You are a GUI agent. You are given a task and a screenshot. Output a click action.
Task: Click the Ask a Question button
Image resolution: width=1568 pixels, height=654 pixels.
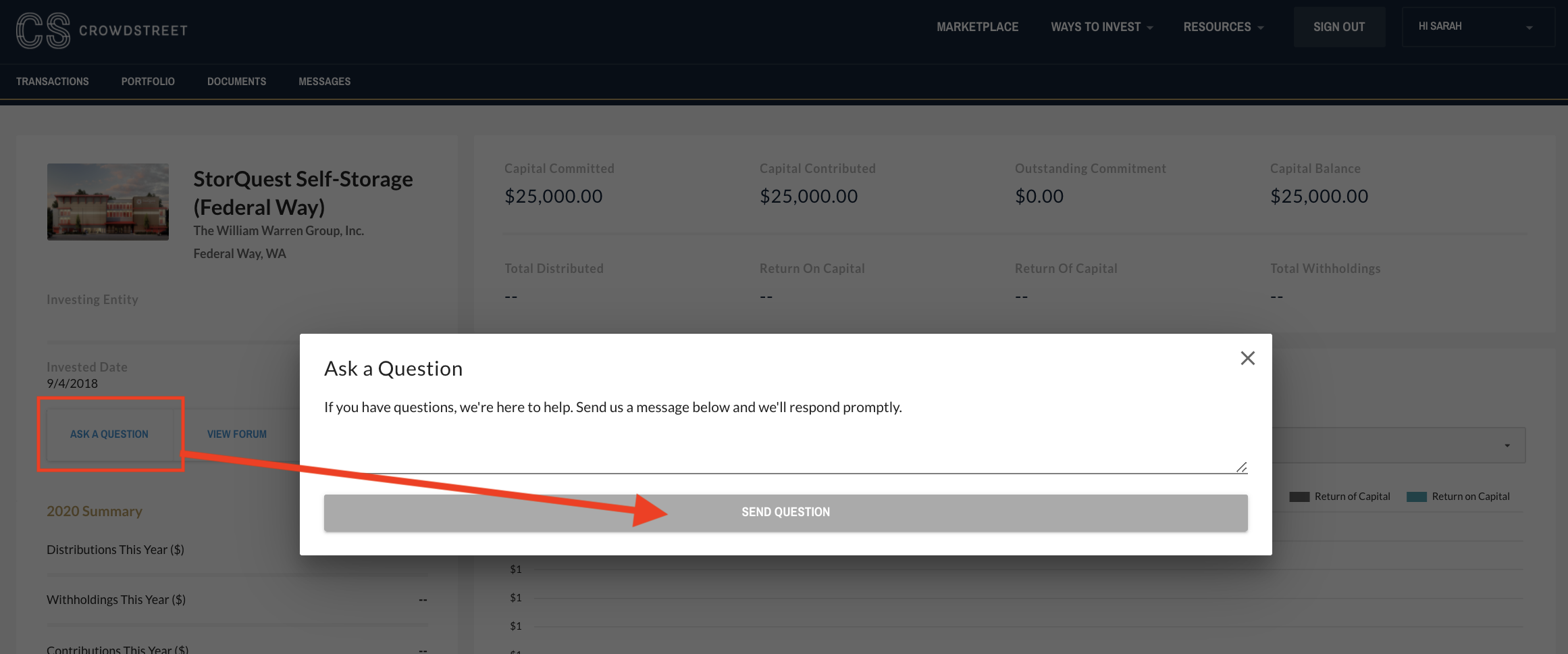109,434
